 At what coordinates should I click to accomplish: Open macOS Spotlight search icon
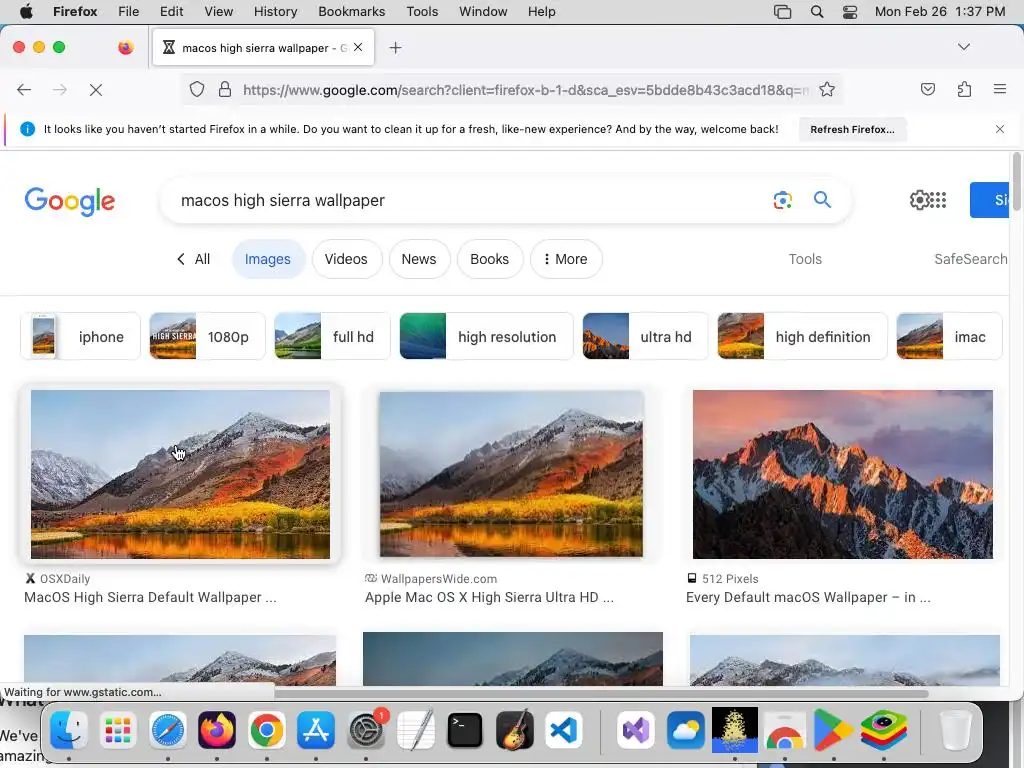816,11
